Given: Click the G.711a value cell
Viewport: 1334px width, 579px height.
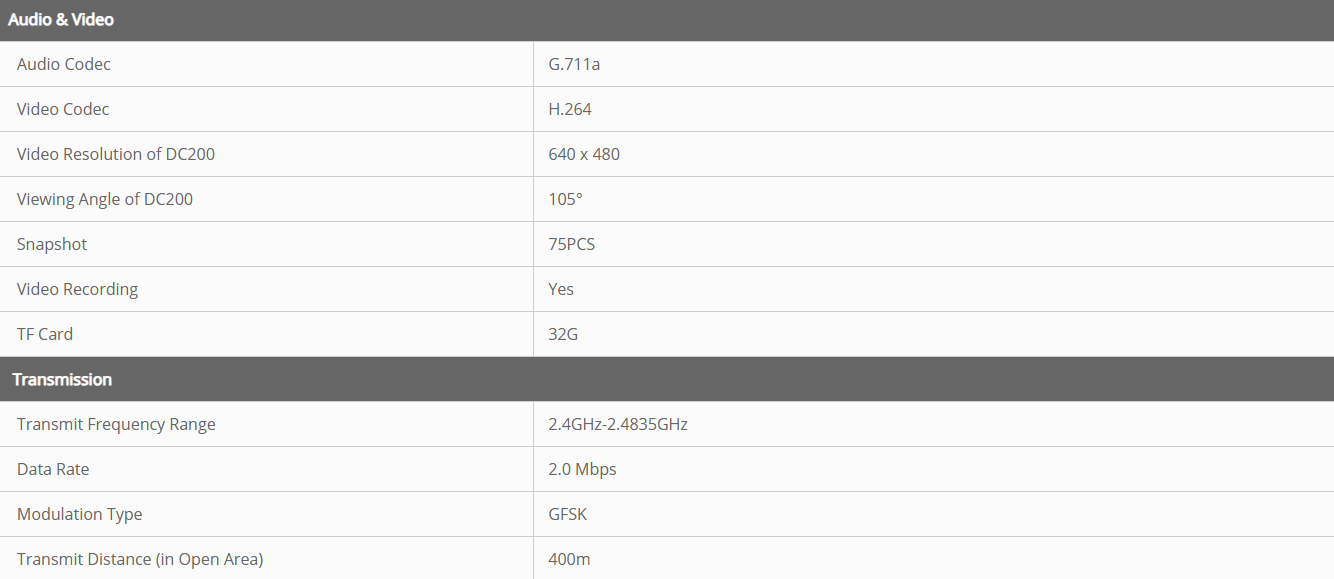Looking at the screenshot, I should click(574, 65).
